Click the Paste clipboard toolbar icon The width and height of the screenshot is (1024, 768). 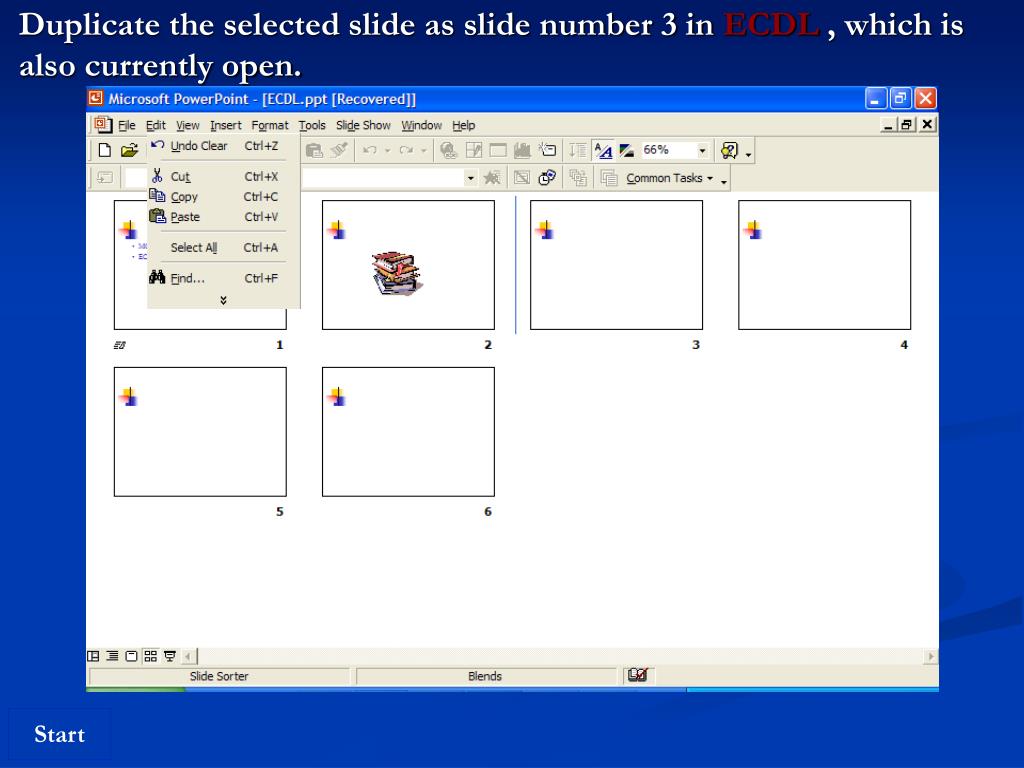(x=315, y=150)
